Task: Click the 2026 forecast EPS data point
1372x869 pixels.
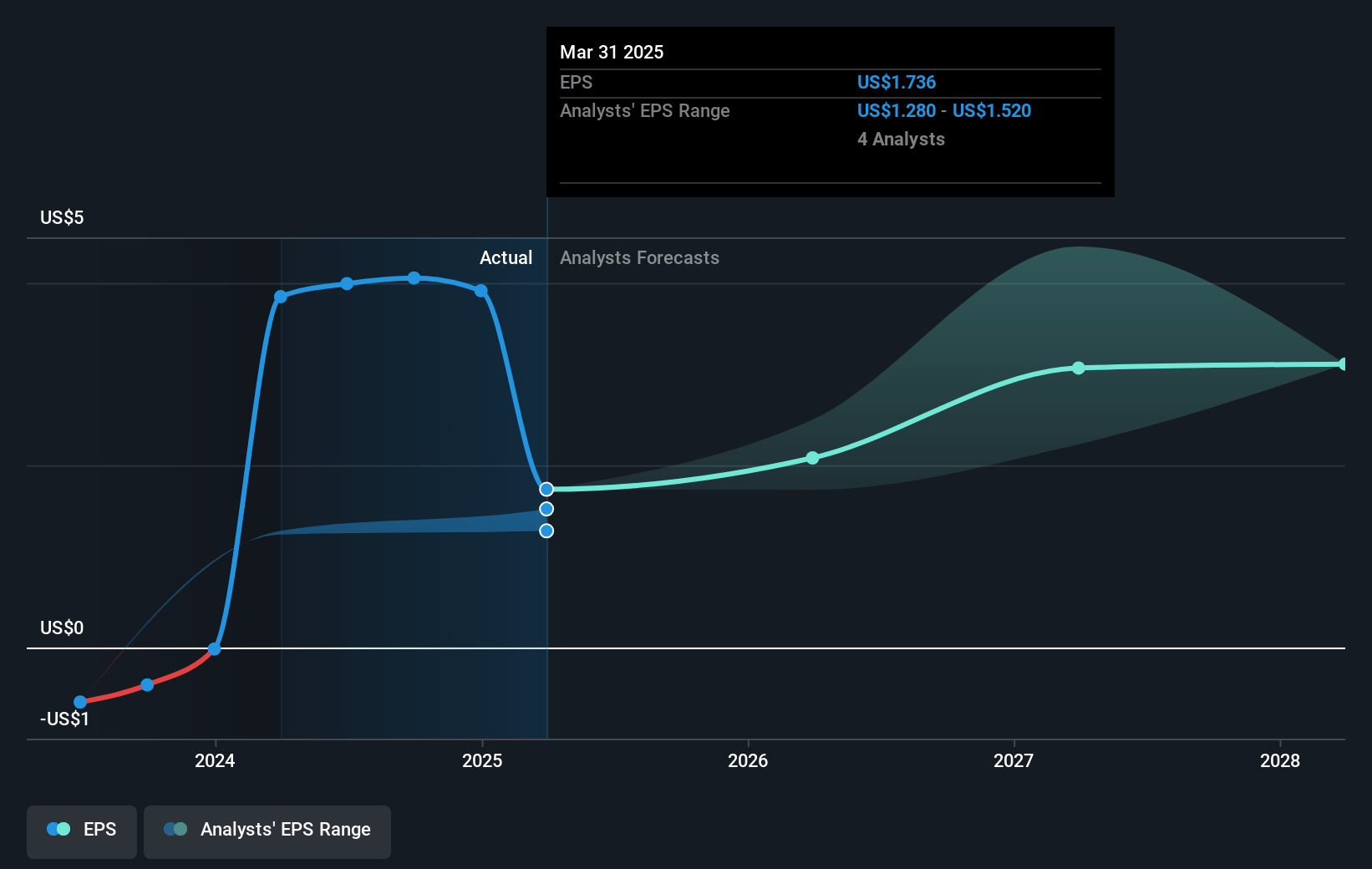Action: [813, 458]
